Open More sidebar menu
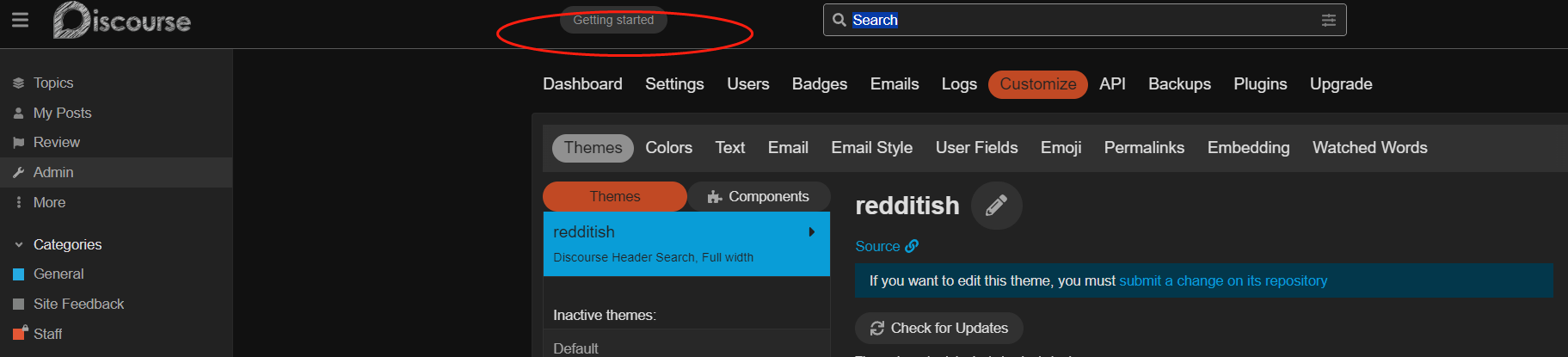 49,202
